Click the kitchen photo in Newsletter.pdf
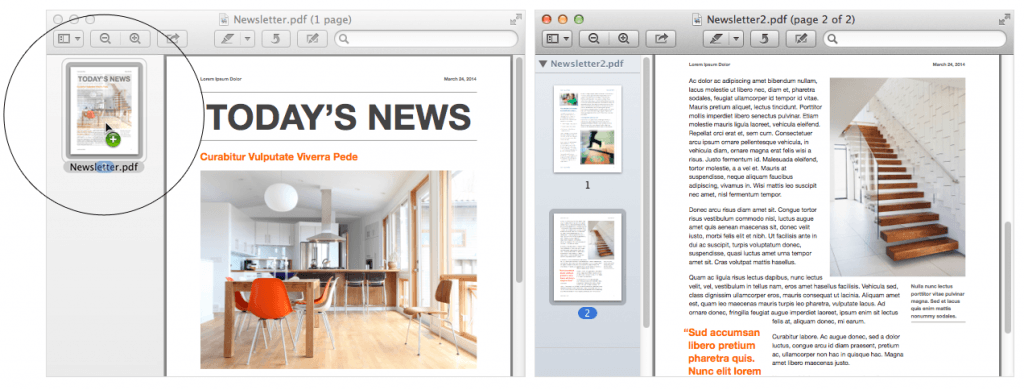This screenshot has width=1024, height=390. tap(338, 270)
